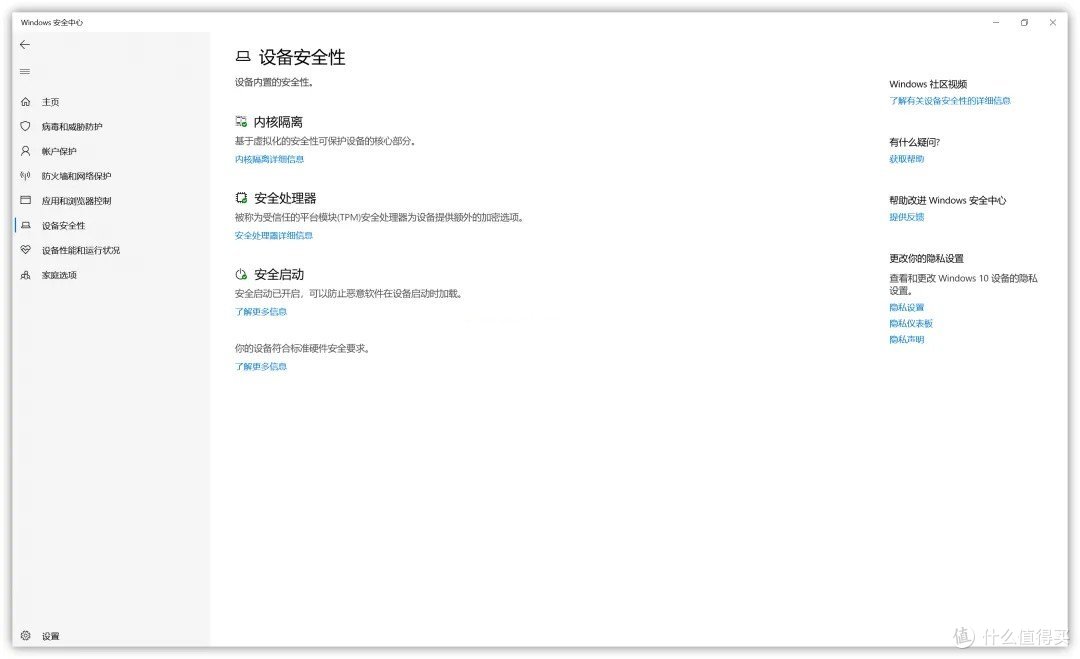Click the 安全启动 secure boot icon
Image resolution: width=1080 pixels, height=659 pixels.
coord(241,275)
